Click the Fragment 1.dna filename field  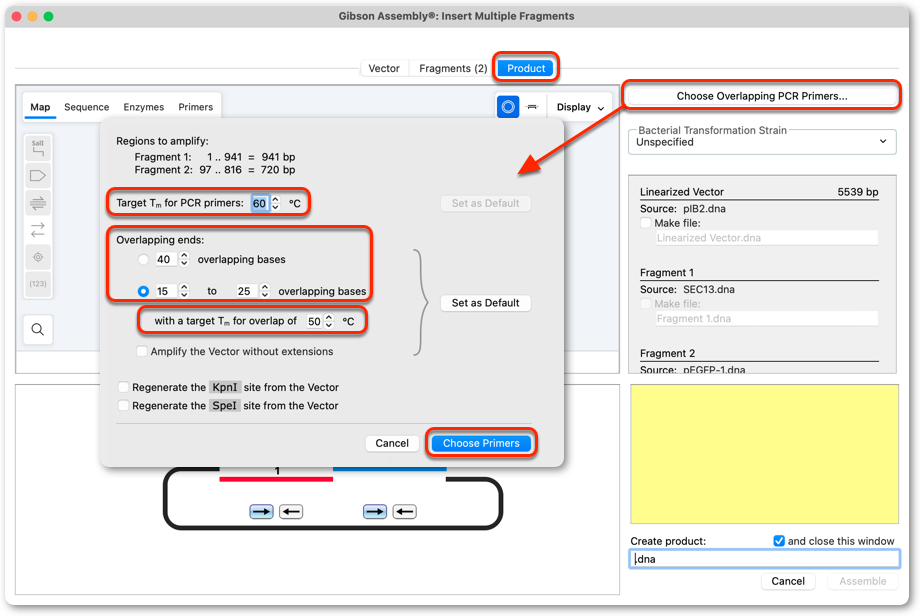766,319
